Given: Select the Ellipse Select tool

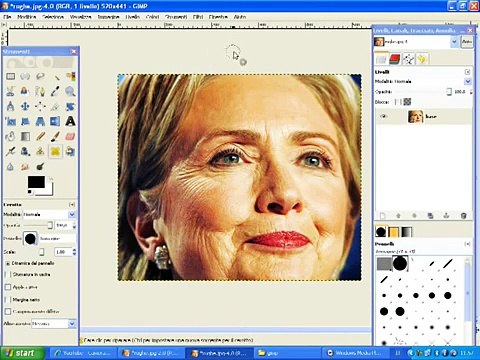Looking at the screenshot, I should tap(25, 76).
